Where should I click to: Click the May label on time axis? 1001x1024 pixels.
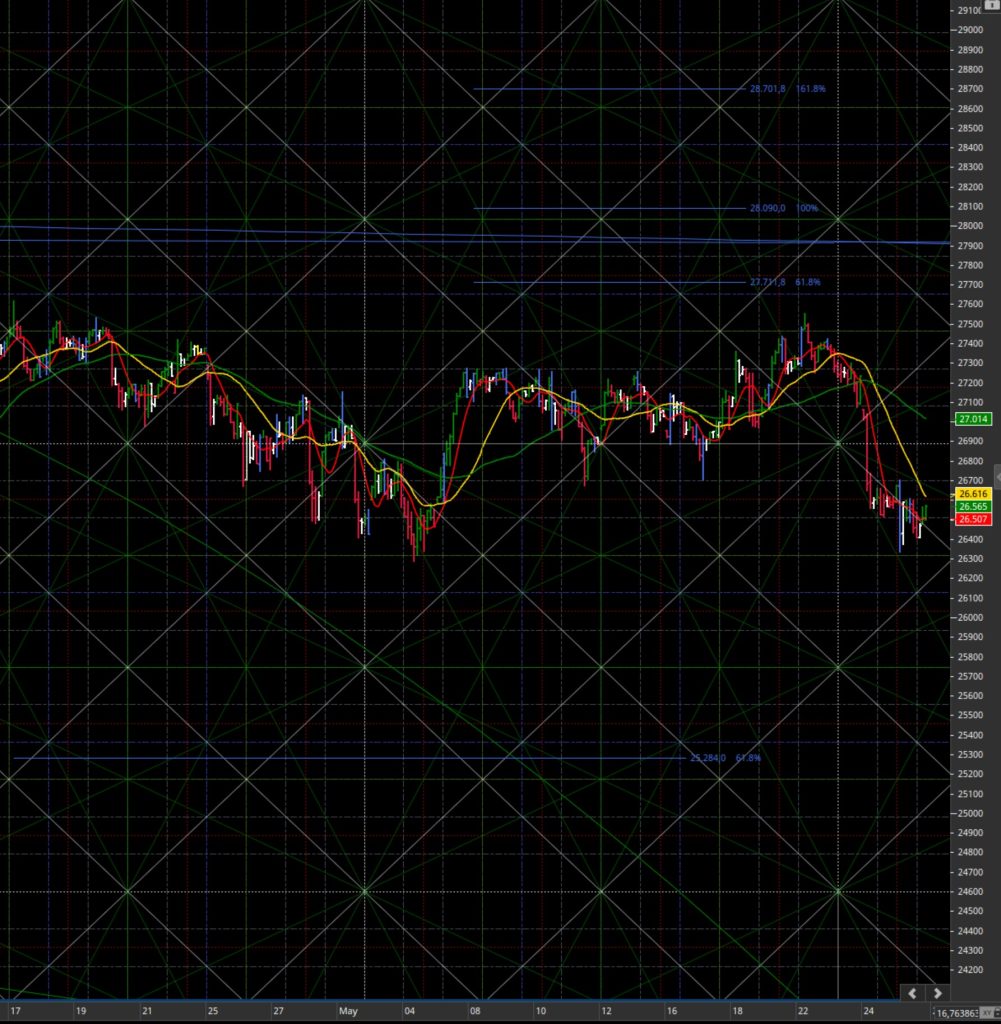(348, 1011)
